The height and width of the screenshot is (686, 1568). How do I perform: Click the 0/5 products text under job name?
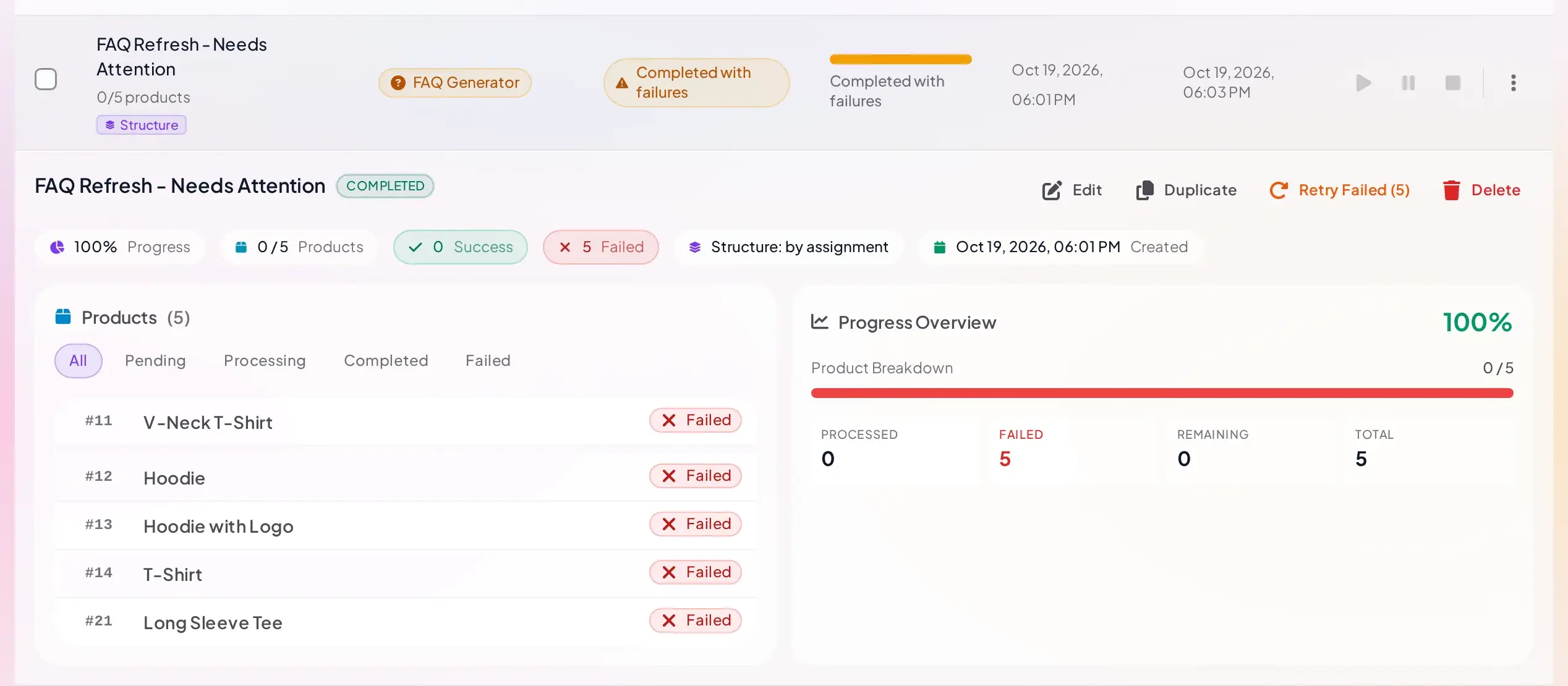pyautogui.click(x=143, y=98)
